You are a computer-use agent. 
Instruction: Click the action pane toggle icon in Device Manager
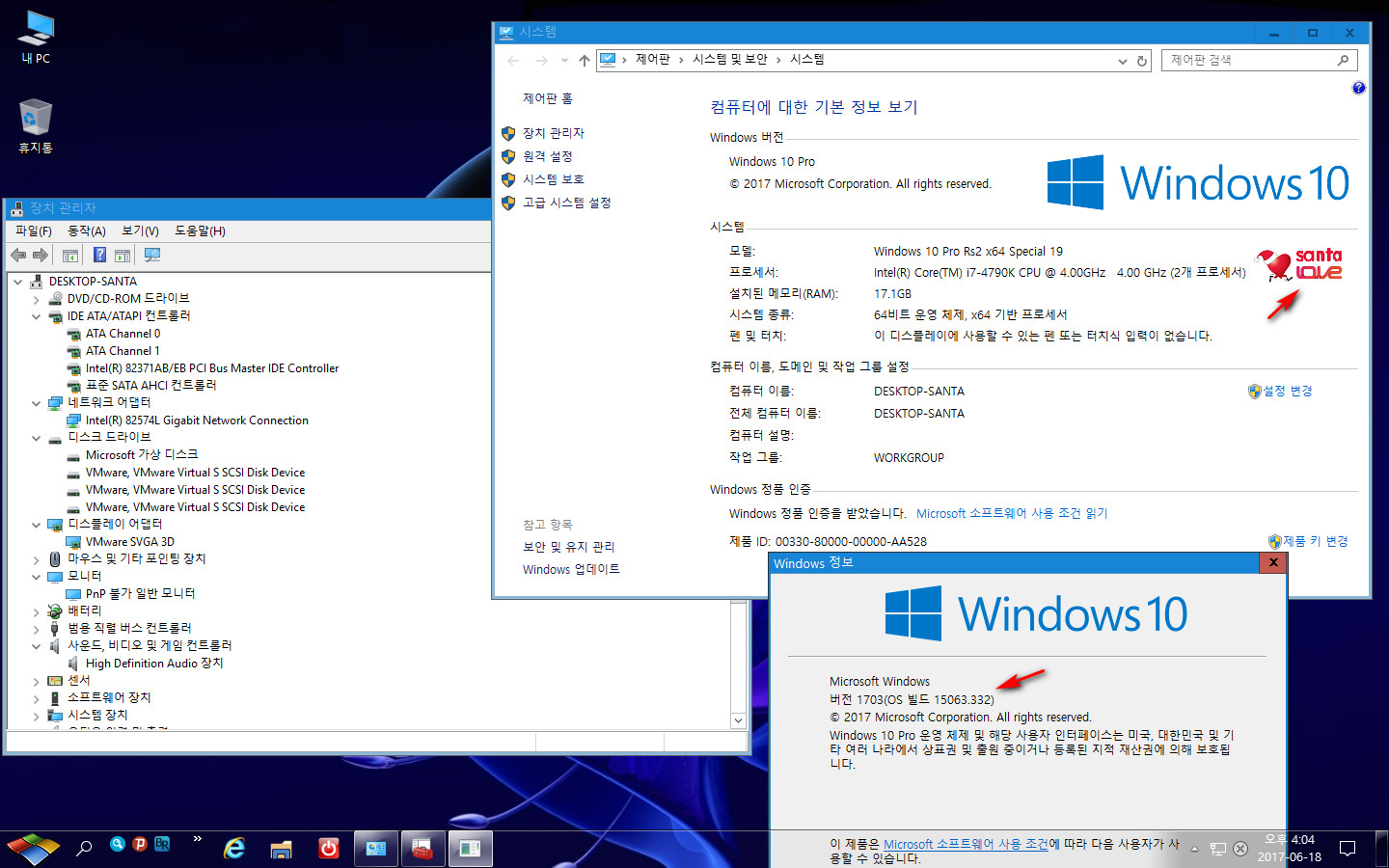123,256
